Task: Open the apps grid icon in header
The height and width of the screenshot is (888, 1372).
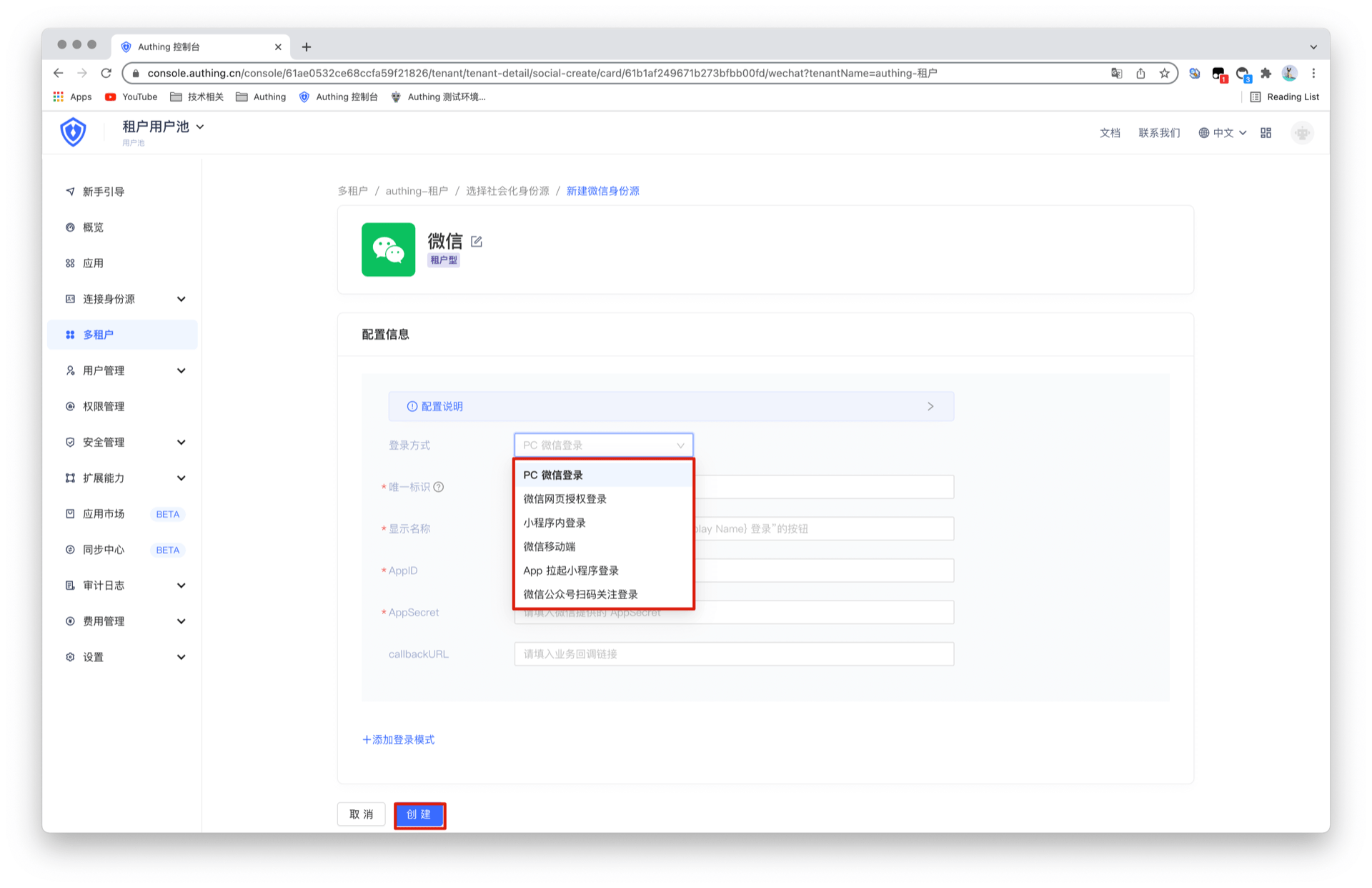Action: pyautogui.click(x=1266, y=133)
